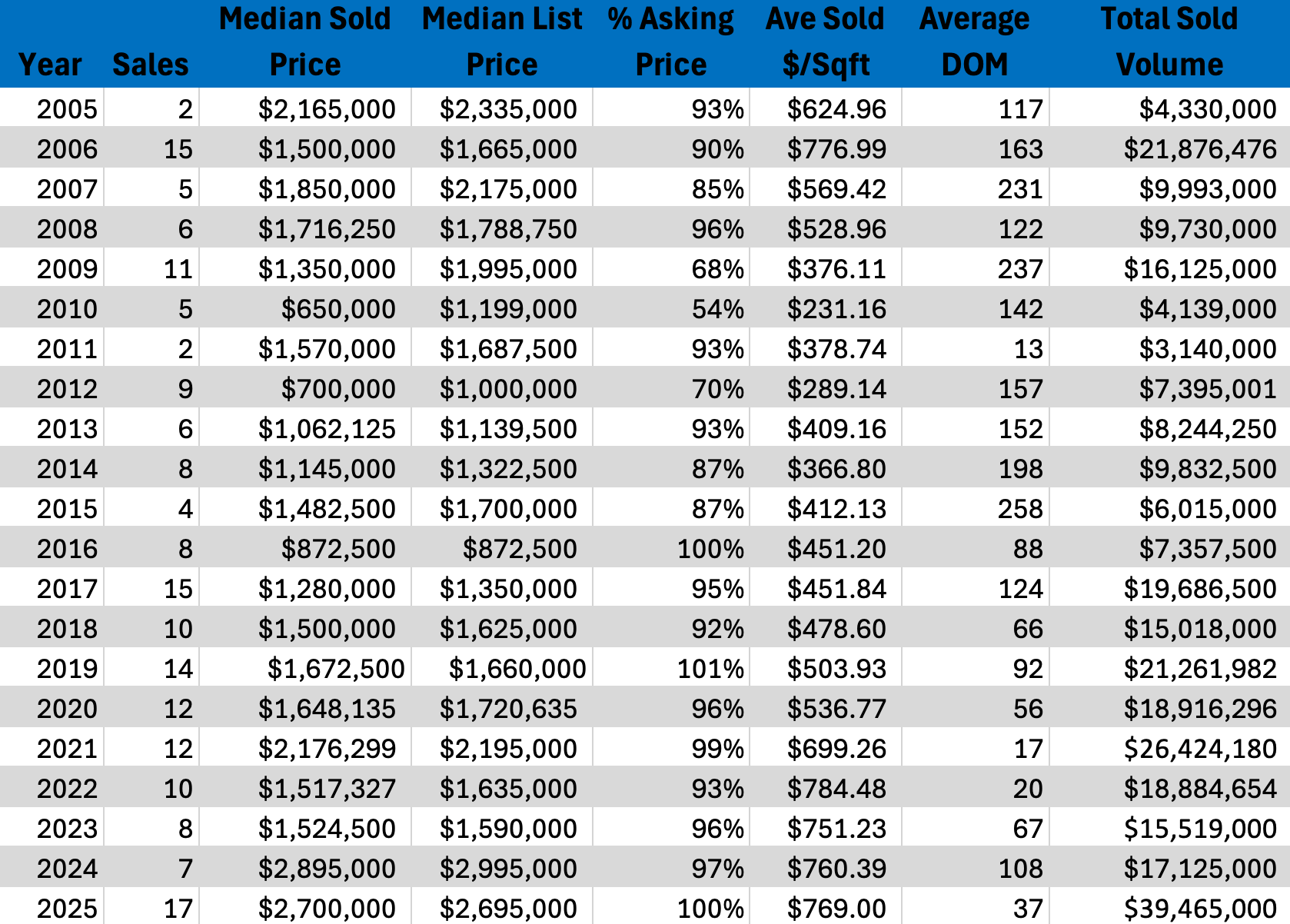The height and width of the screenshot is (924, 1290).
Task: Click the 2019 median sold price $1,672,500
Action: point(336,669)
